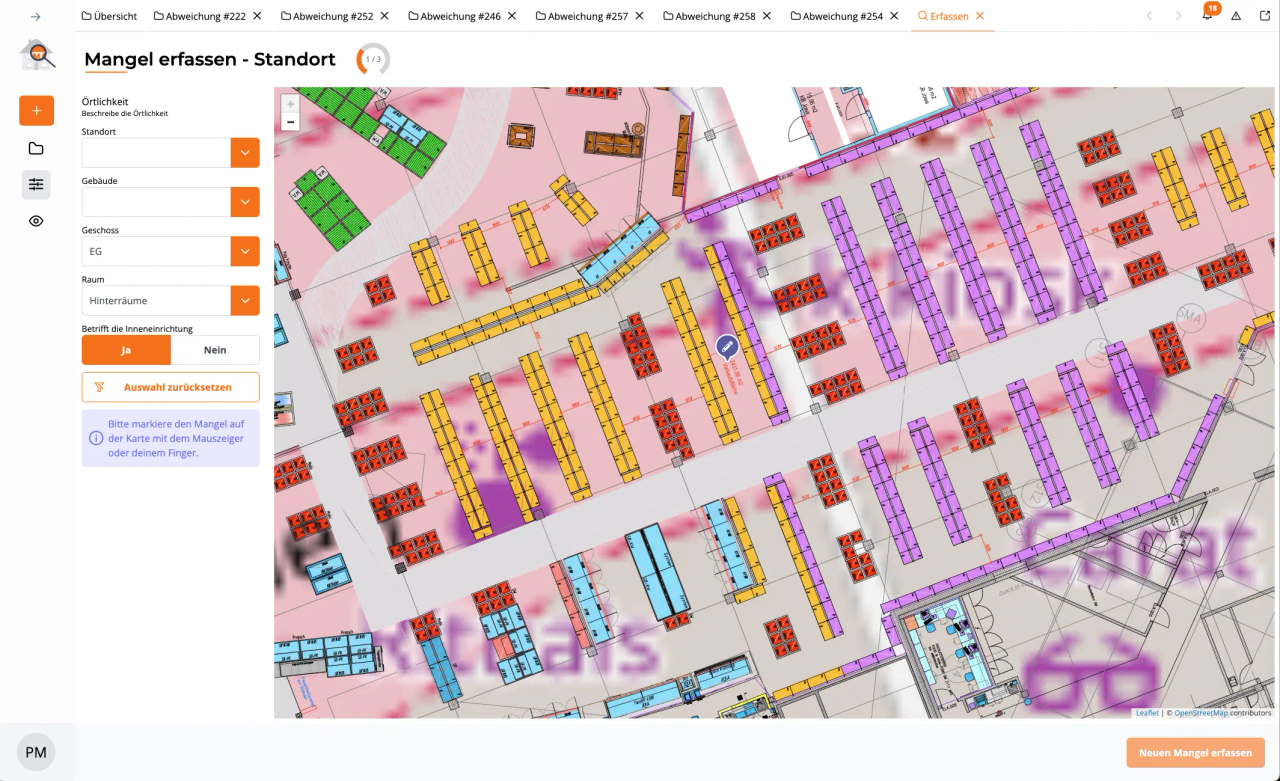Click the warning triangle icon

click(1236, 16)
